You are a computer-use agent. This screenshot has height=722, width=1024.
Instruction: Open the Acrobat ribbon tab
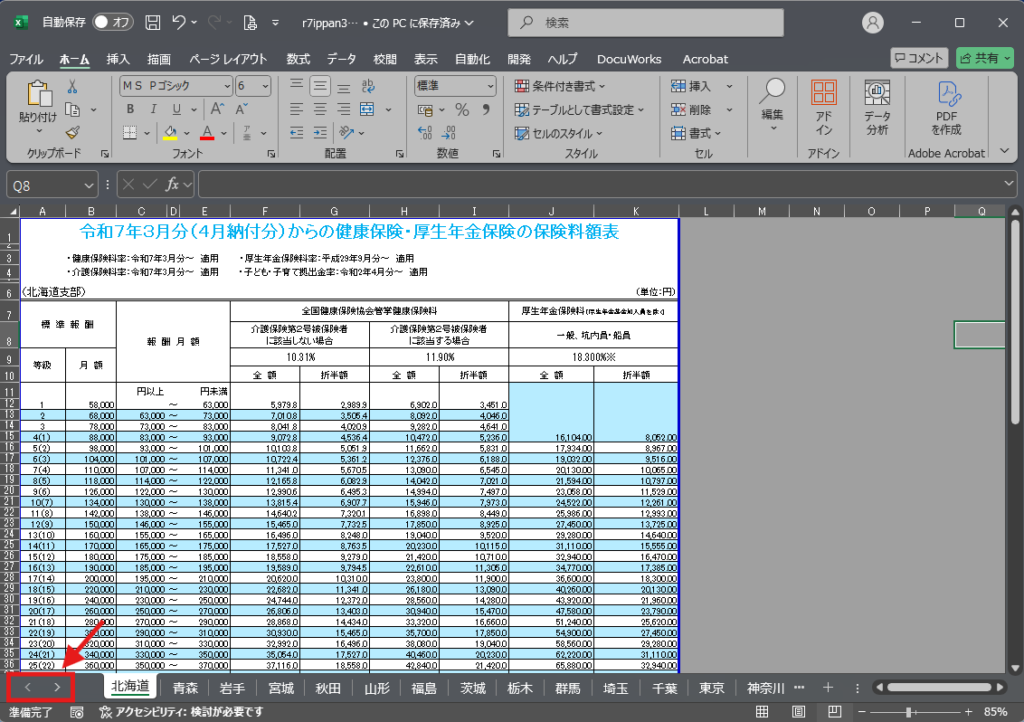[x=705, y=59]
